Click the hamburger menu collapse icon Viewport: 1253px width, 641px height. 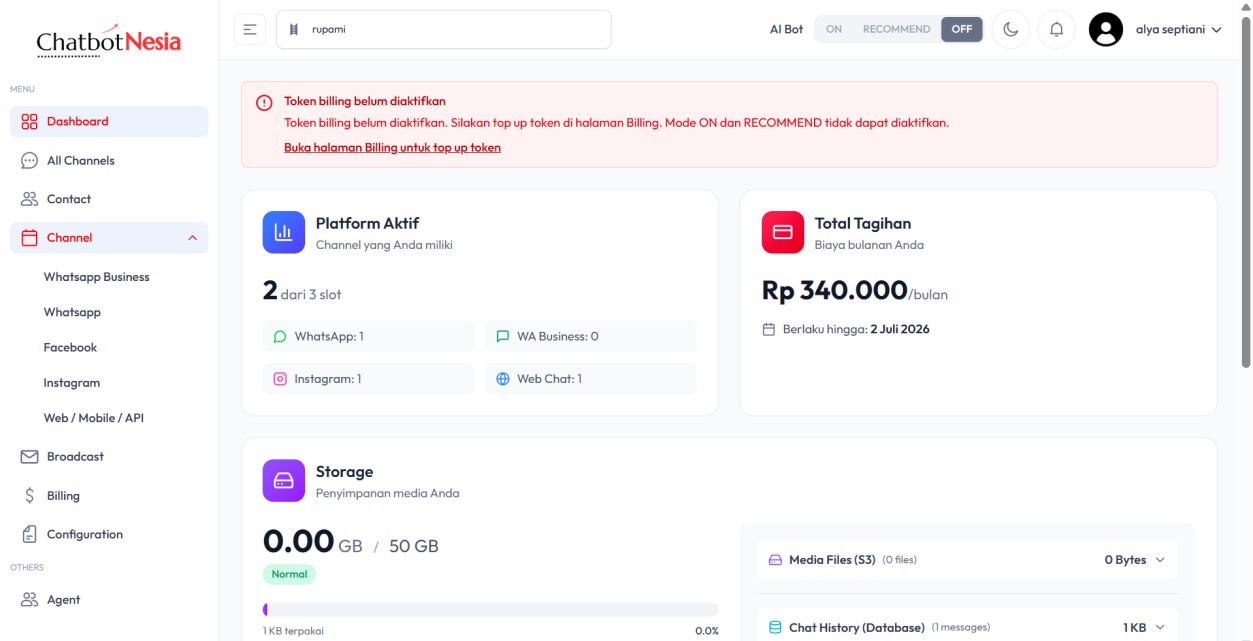pos(250,29)
